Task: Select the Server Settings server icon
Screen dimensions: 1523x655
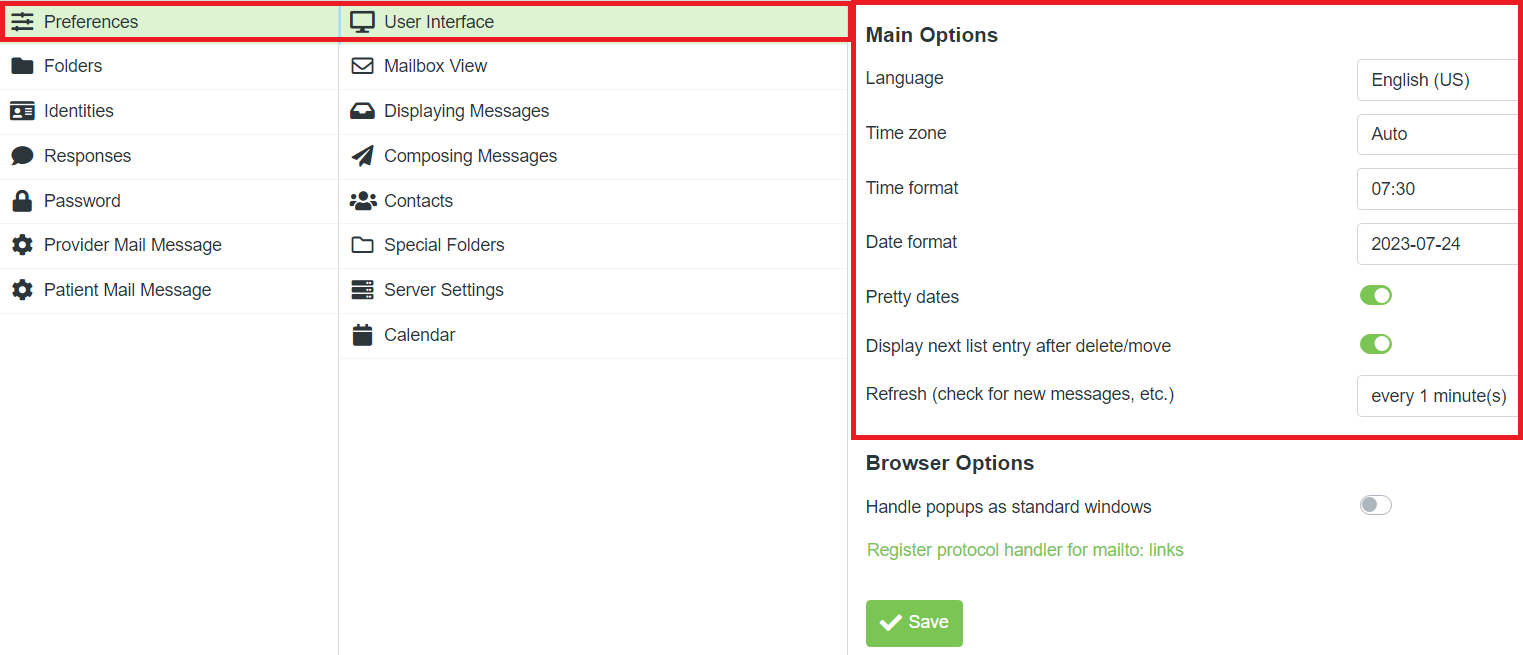Action: click(361, 290)
